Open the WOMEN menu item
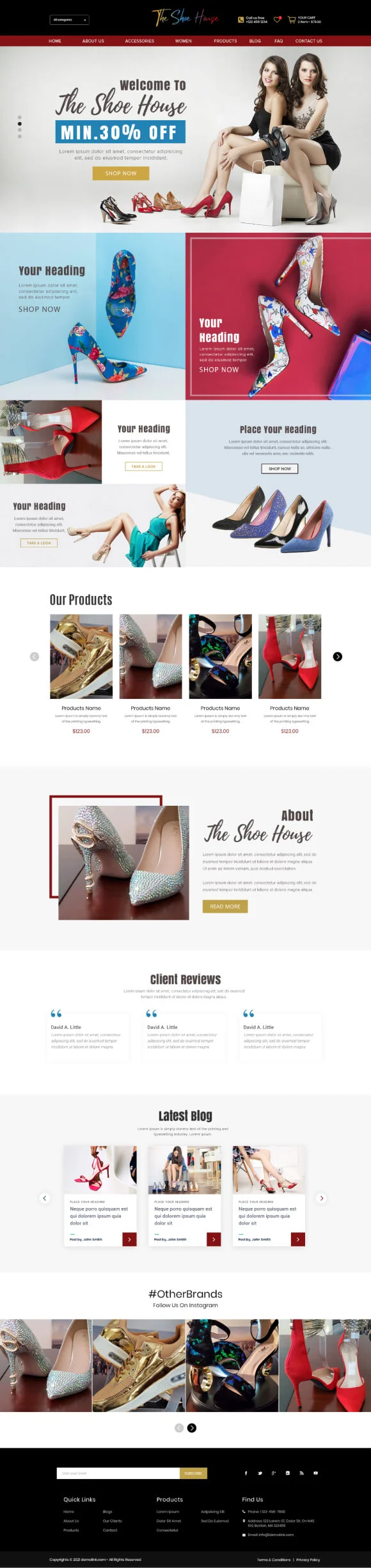 pos(184,41)
